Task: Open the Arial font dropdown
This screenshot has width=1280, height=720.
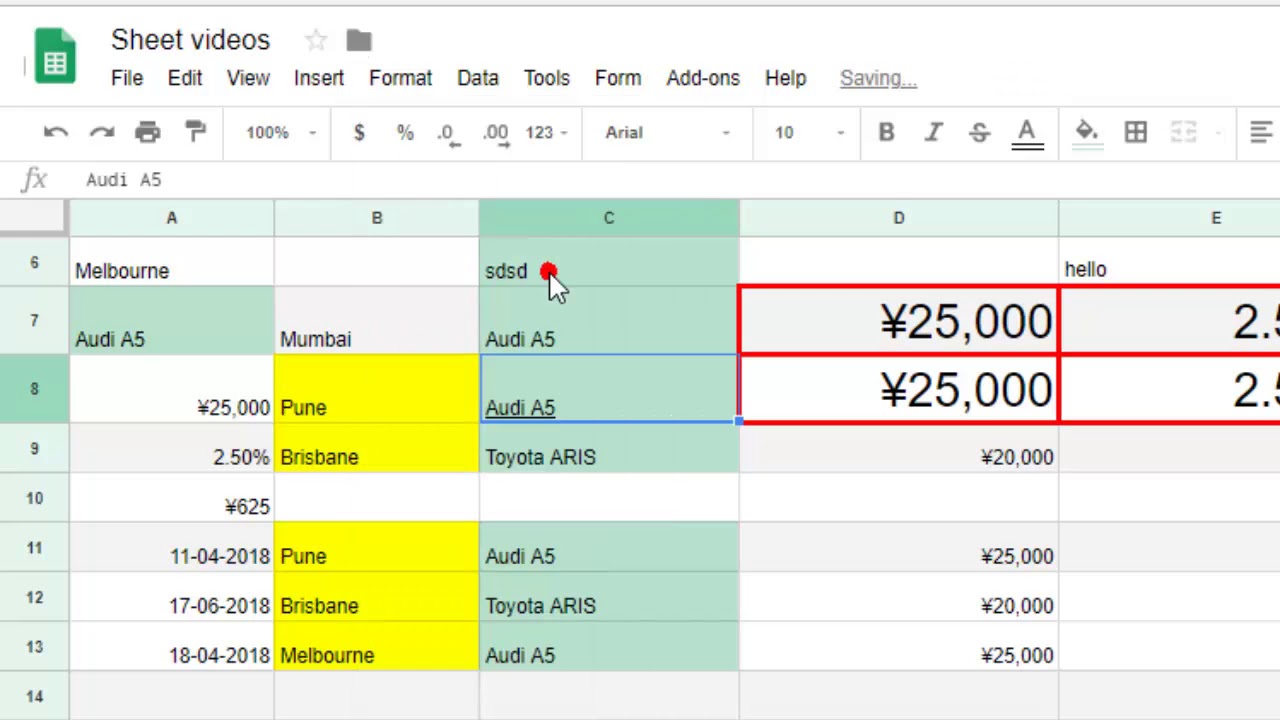Action: coord(667,132)
